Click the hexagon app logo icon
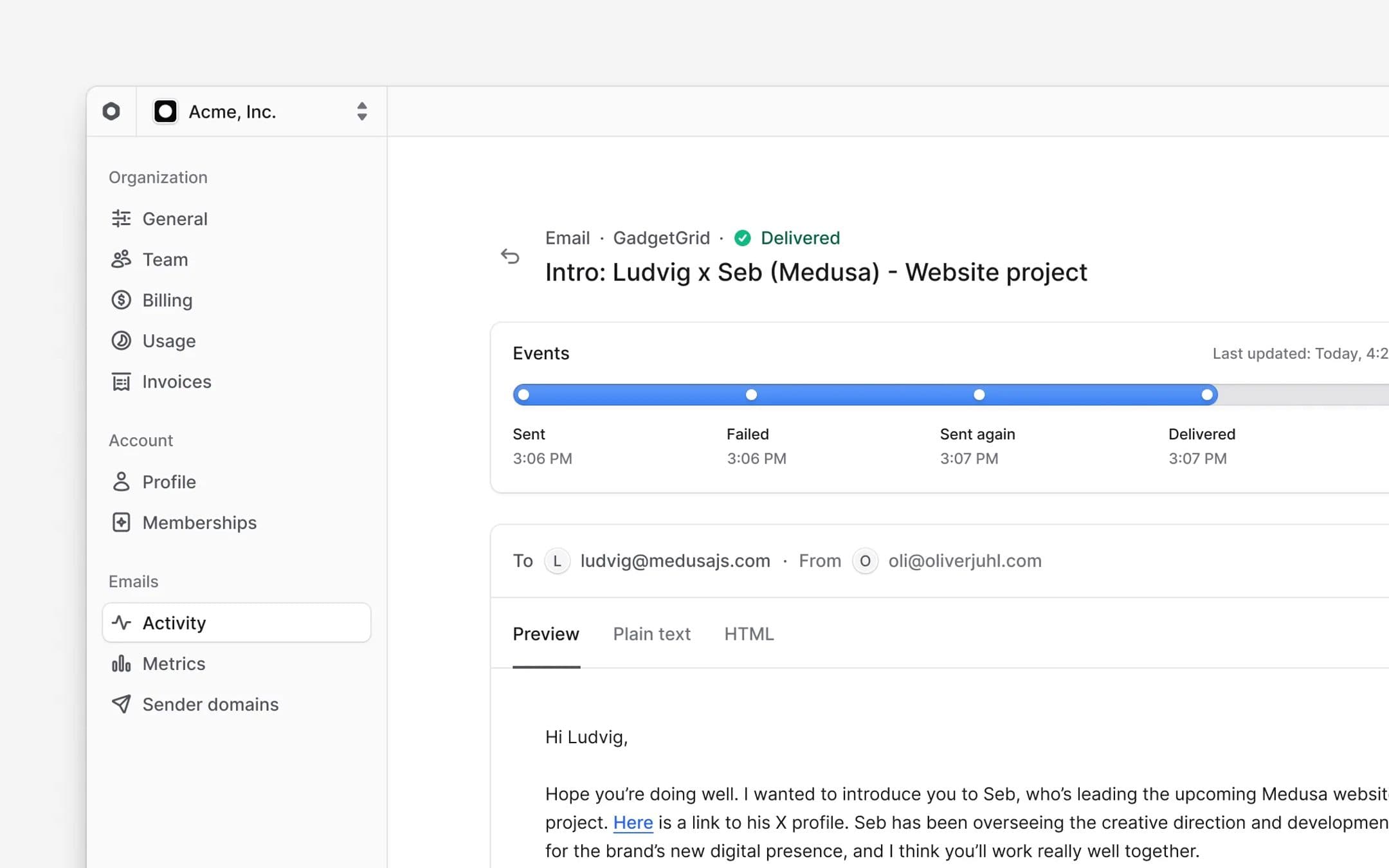This screenshot has height=868, width=1389. (111, 111)
